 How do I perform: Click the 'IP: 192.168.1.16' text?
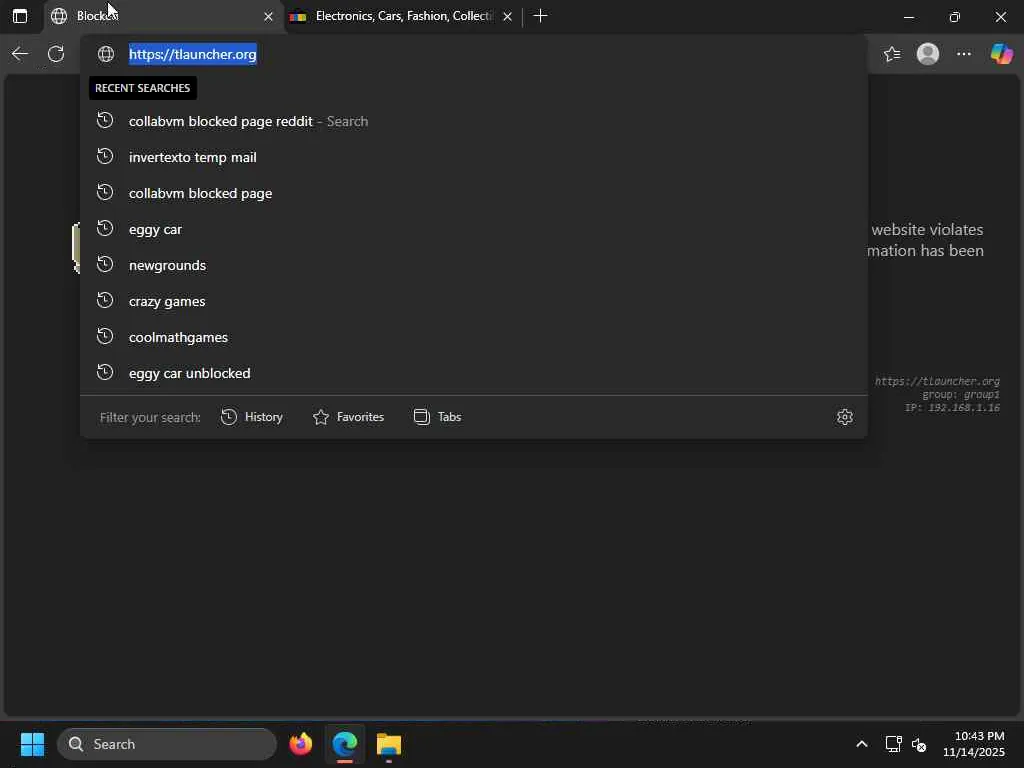952,408
